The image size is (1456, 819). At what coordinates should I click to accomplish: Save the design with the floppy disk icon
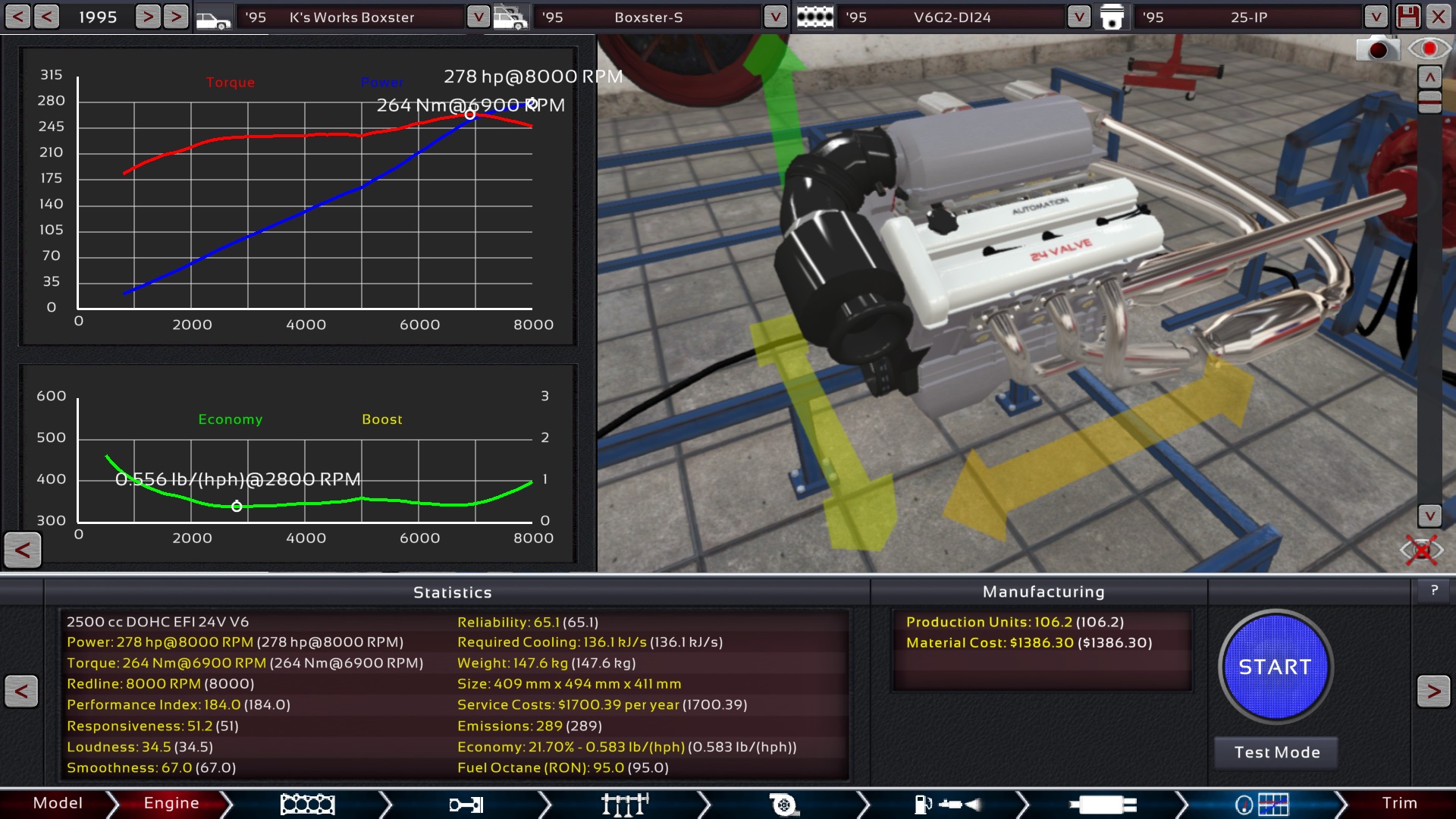coord(1408,17)
